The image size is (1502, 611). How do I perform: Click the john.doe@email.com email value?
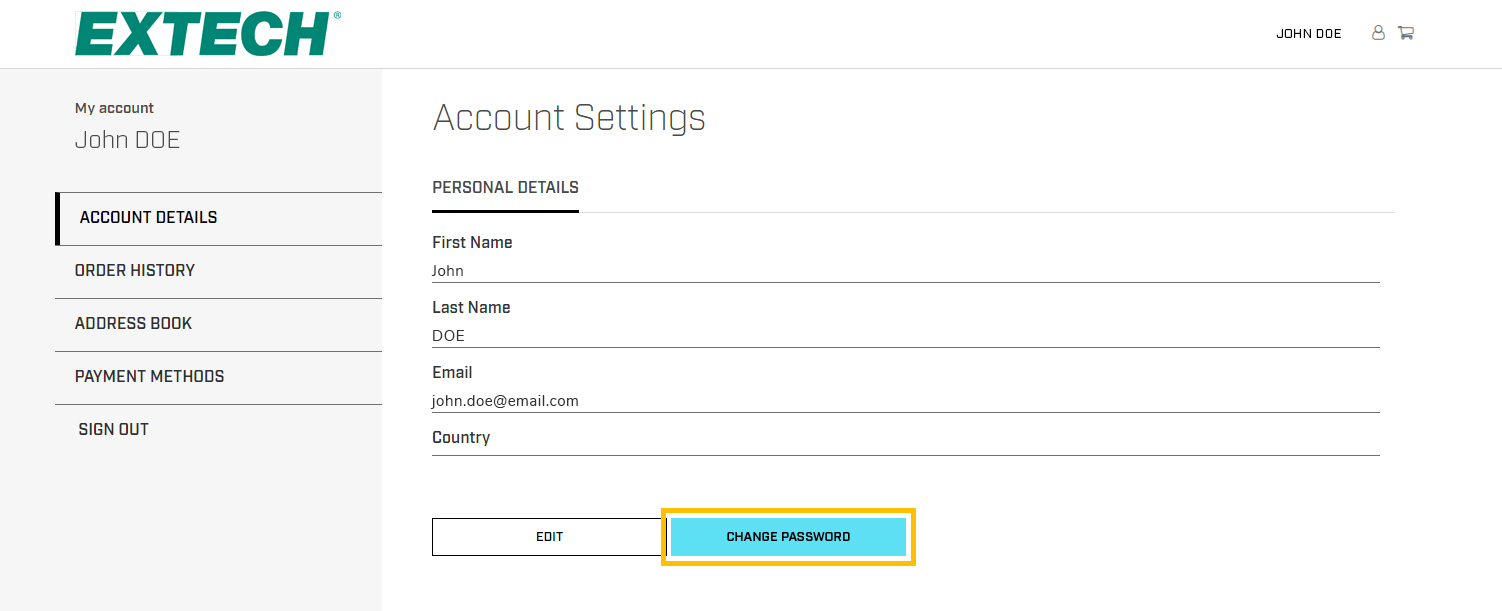coord(505,401)
